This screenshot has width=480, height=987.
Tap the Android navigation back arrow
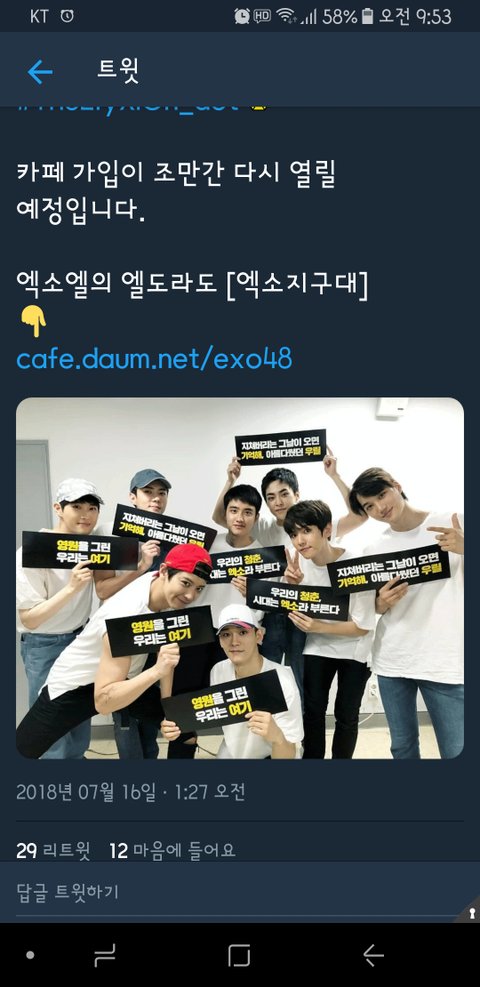pos(373,956)
